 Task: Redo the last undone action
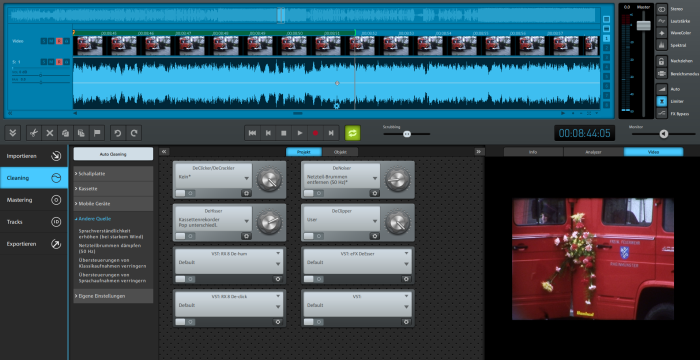click(x=133, y=133)
